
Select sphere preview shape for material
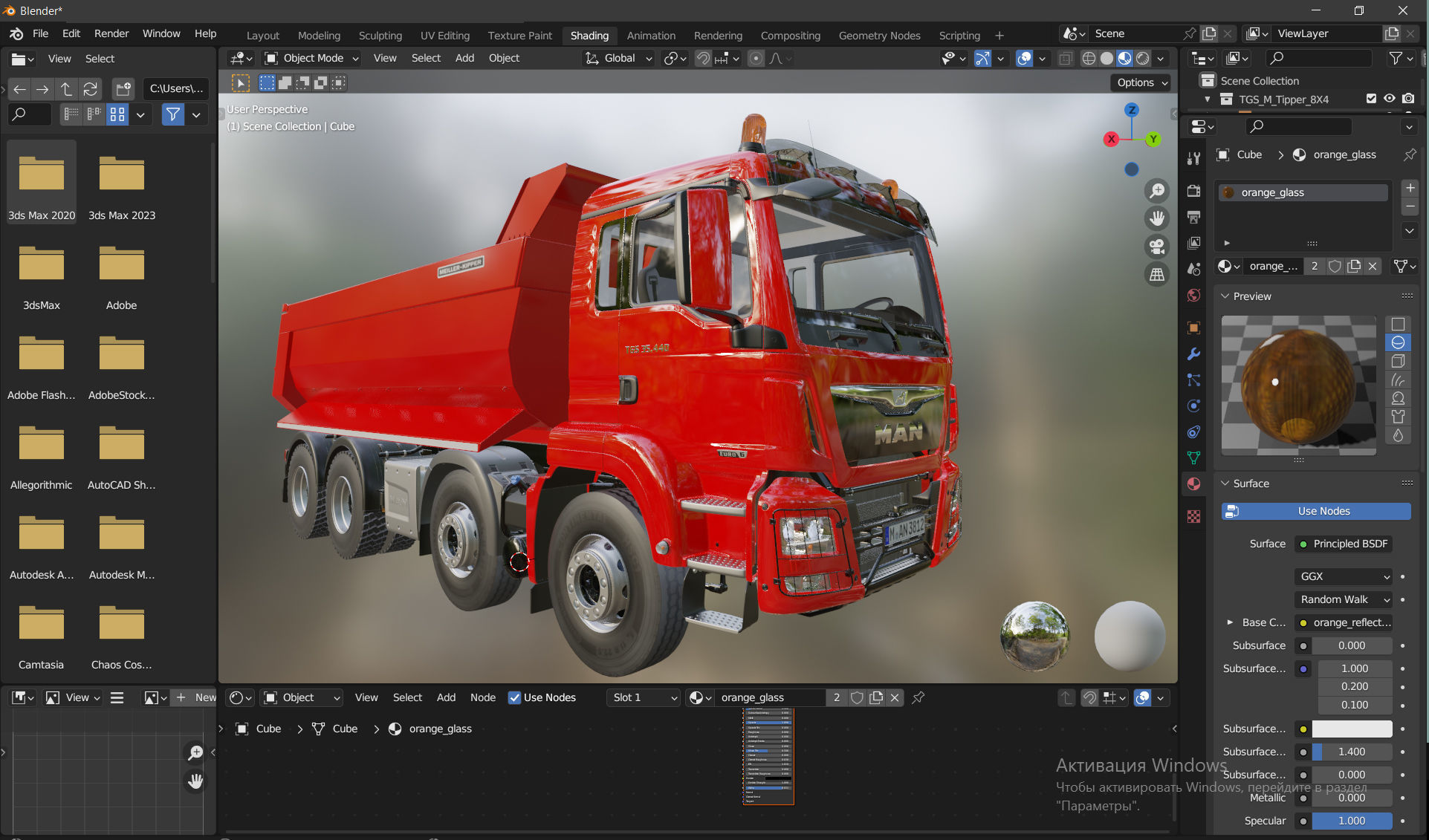(x=1398, y=342)
